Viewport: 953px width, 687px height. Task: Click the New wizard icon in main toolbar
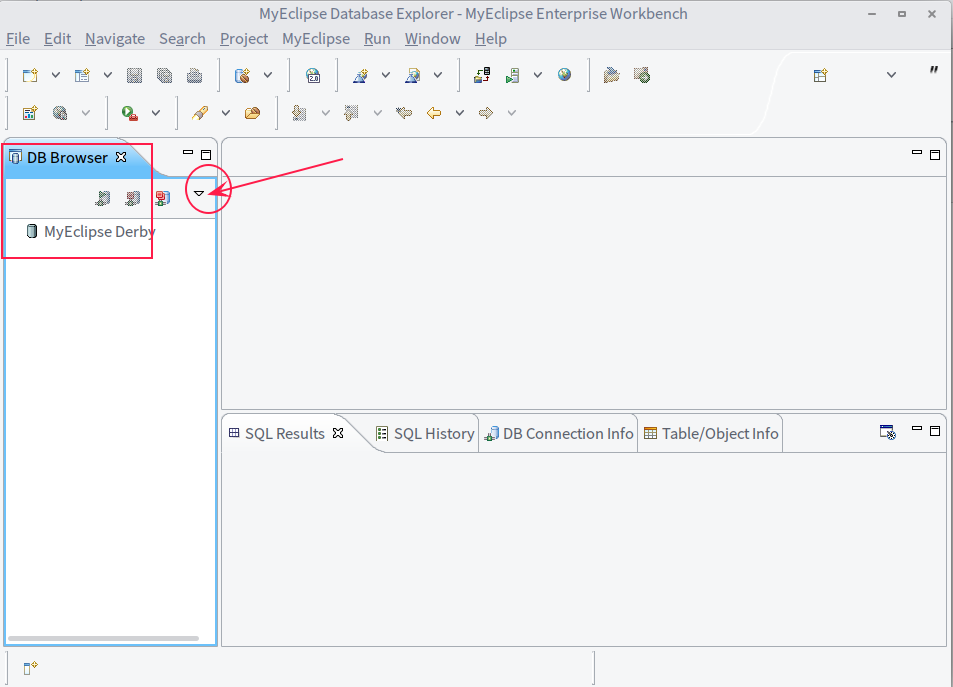tap(30, 75)
